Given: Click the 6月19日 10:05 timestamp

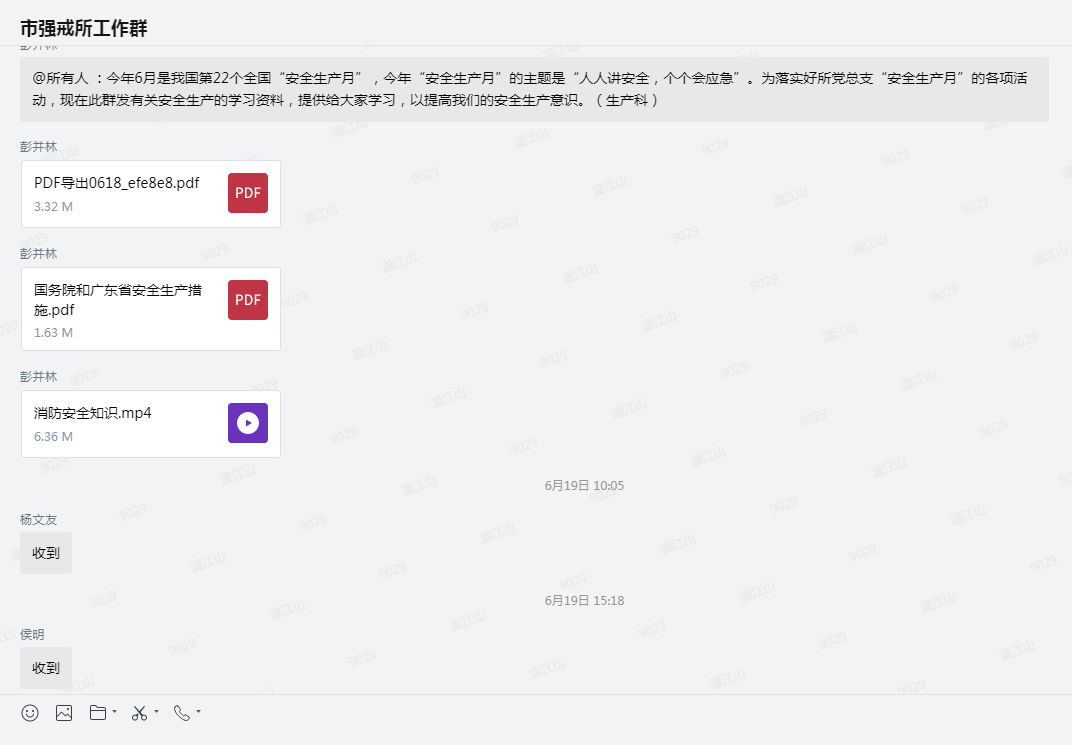Looking at the screenshot, I should 583,485.
